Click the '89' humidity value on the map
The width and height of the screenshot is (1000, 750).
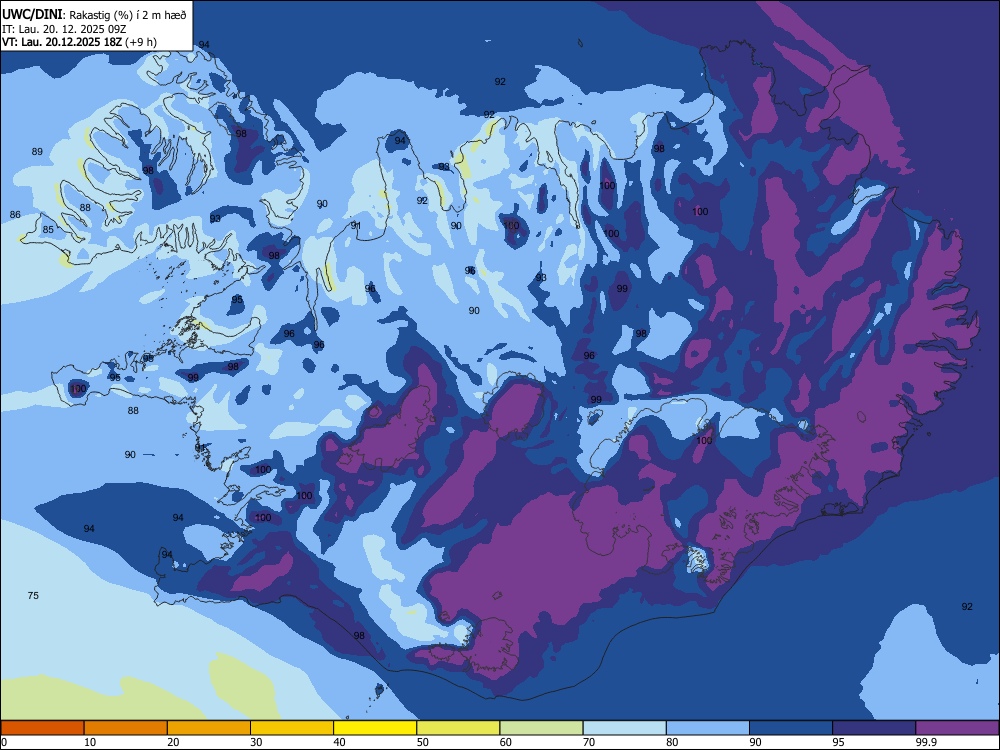point(38,152)
